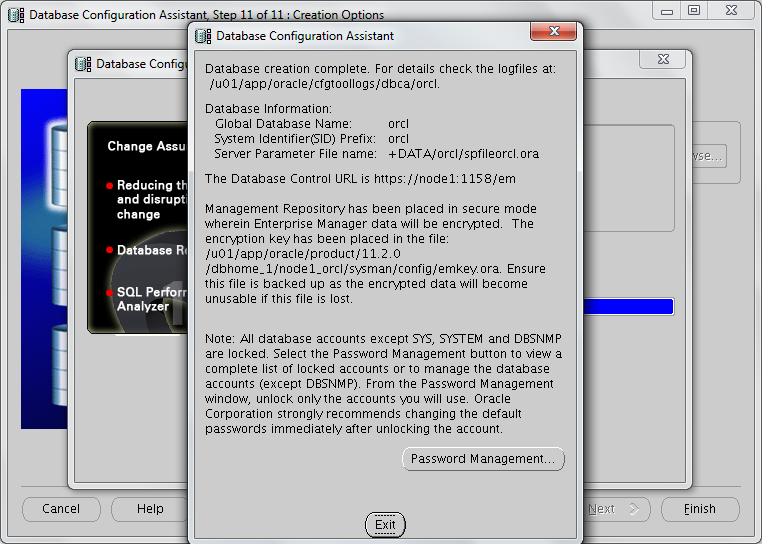
Task: Click the Database Control URL text
Action: click(x=360, y=179)
